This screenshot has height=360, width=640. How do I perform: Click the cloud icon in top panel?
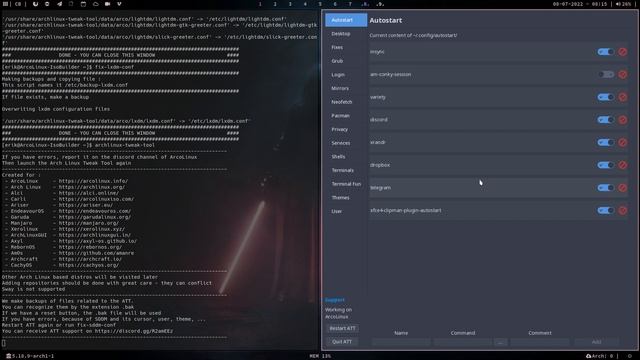pos(96,4)
